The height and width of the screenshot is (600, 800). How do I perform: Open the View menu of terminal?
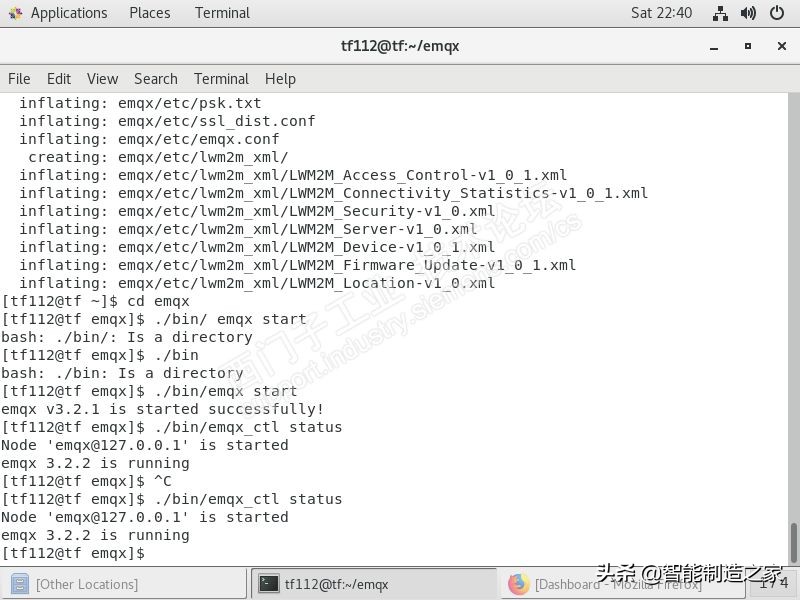[102, 79]
